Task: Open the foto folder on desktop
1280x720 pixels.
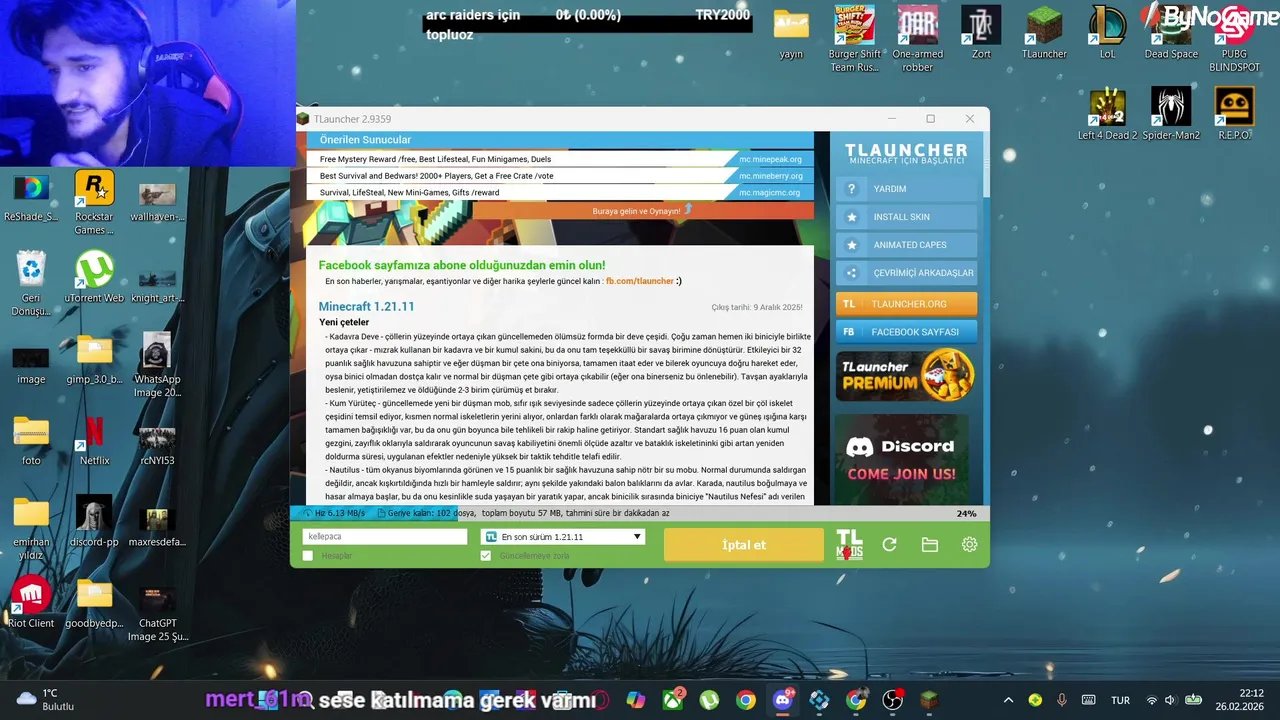Action: (31, 440)
